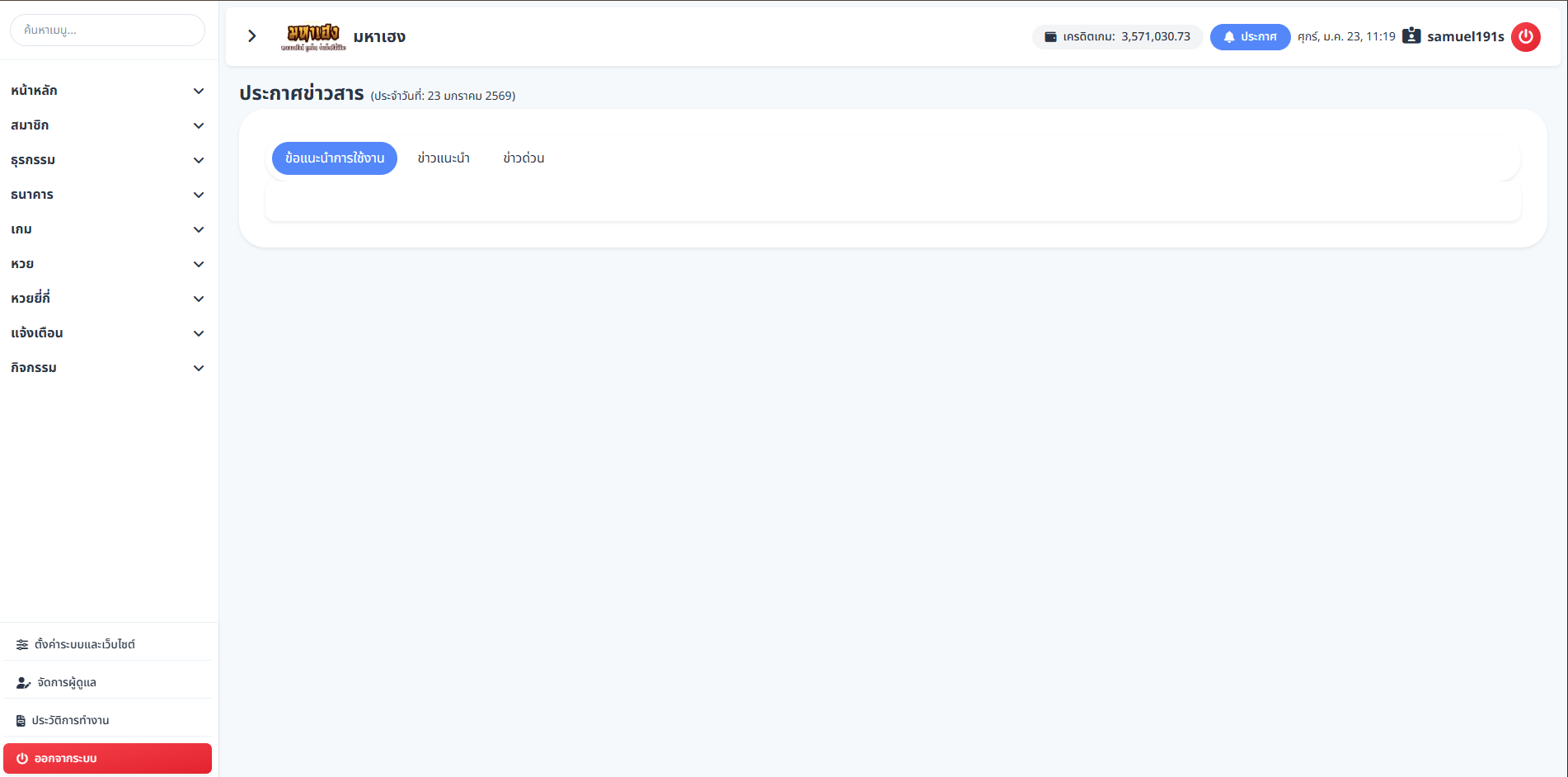The width and height of the screenshot is (1568, 777).
Task: Click the wallet icon beside game credit
Action: [x=1050, y=37]
